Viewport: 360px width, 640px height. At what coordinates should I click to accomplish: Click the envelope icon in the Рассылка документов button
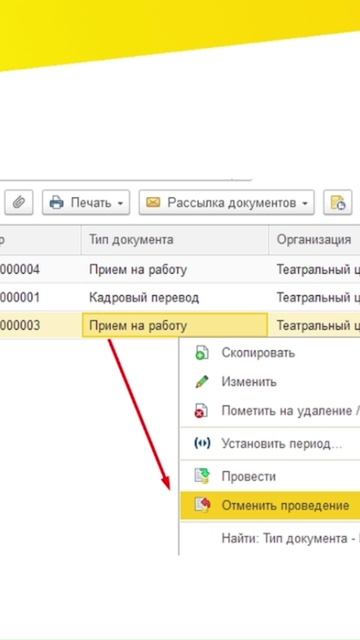click(153, 202)
